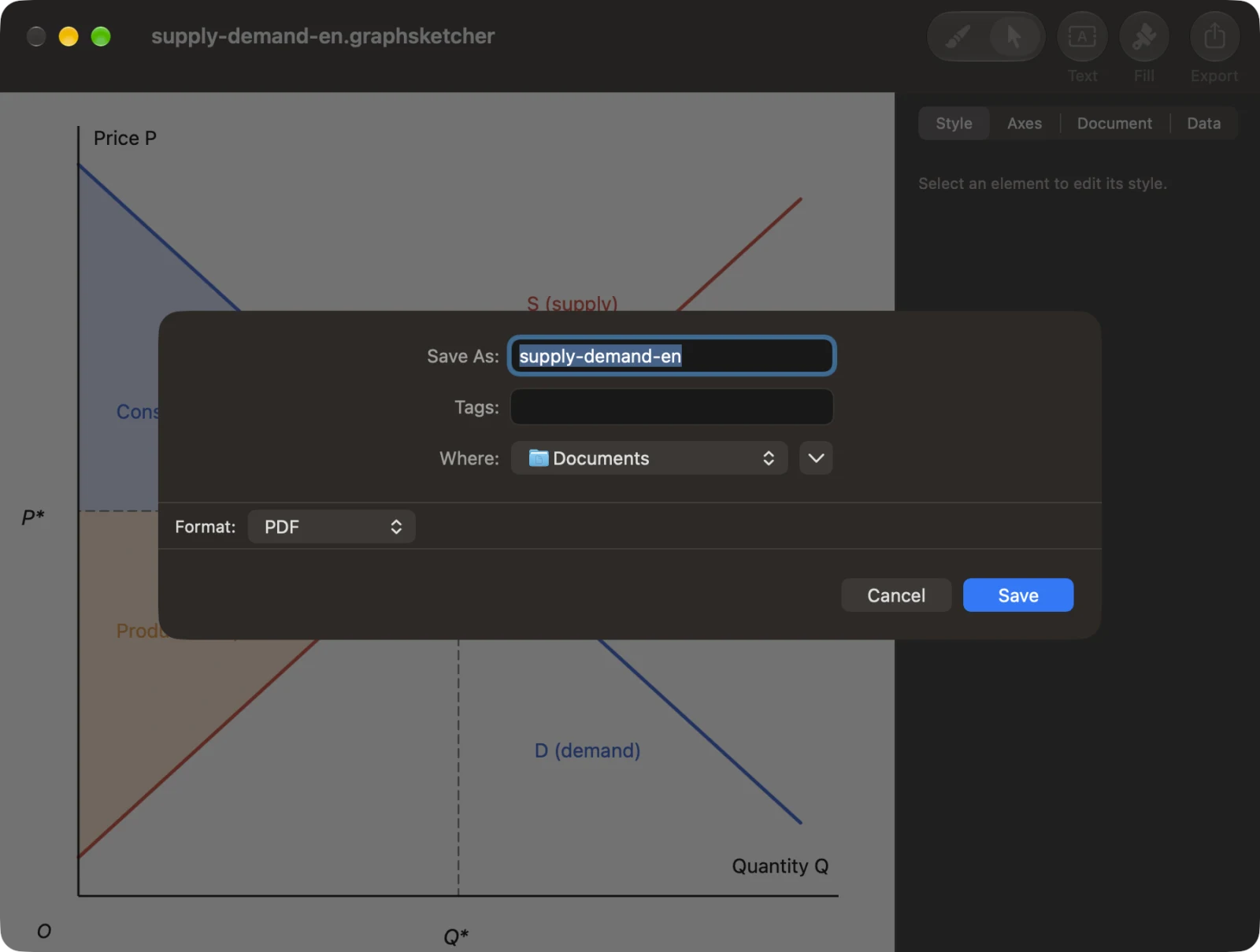The height and width of the screenshot is (952, 1260).
Task: Click the O origin label
Action: pos(44,932)
